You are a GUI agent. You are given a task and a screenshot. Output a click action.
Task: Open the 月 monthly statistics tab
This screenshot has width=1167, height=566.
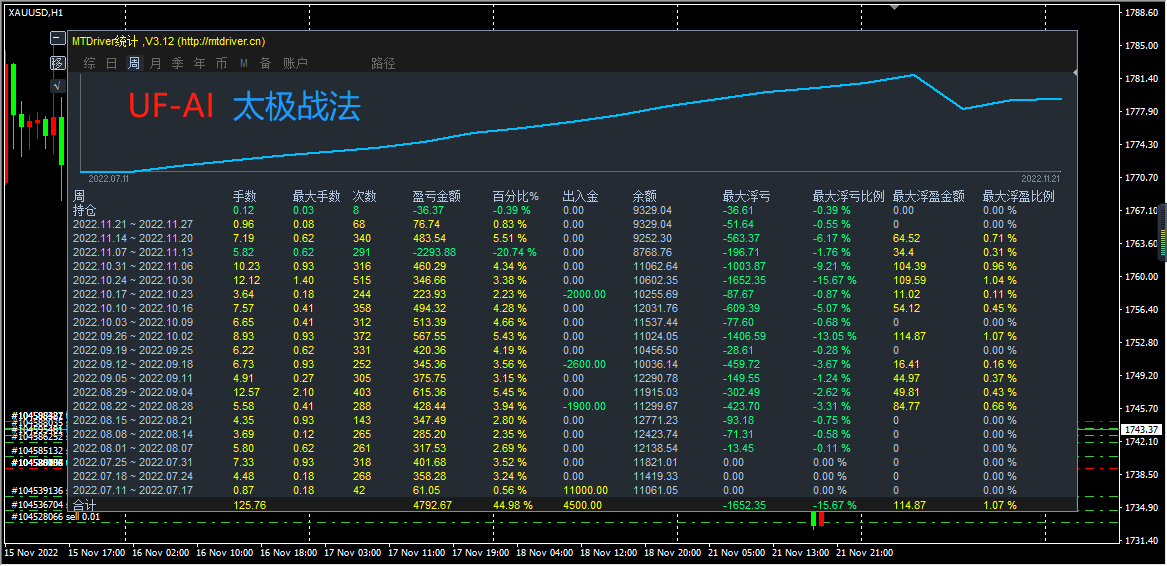[155, 63]
